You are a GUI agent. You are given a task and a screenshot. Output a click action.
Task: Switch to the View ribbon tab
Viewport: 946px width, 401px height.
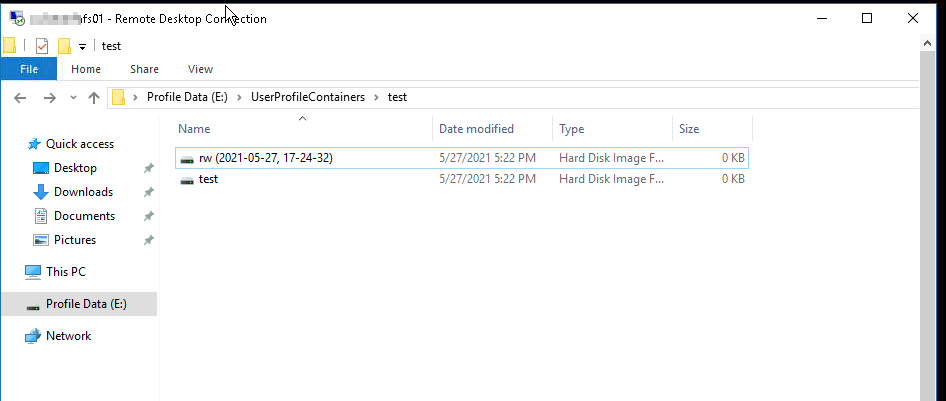[200, 69]
